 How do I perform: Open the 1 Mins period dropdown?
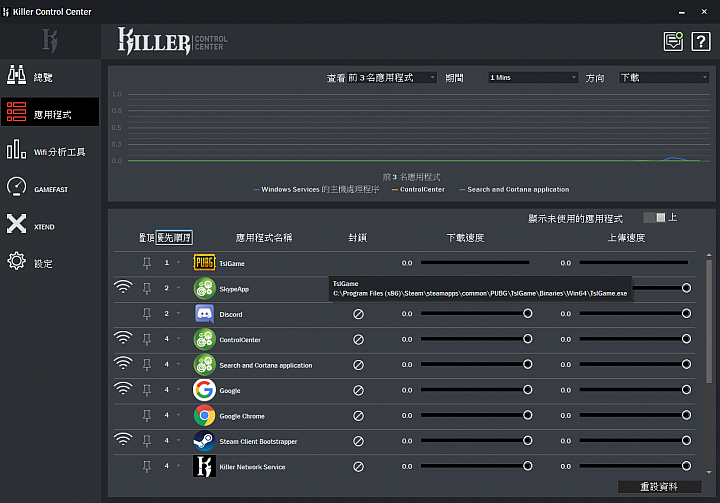point(533,78)
